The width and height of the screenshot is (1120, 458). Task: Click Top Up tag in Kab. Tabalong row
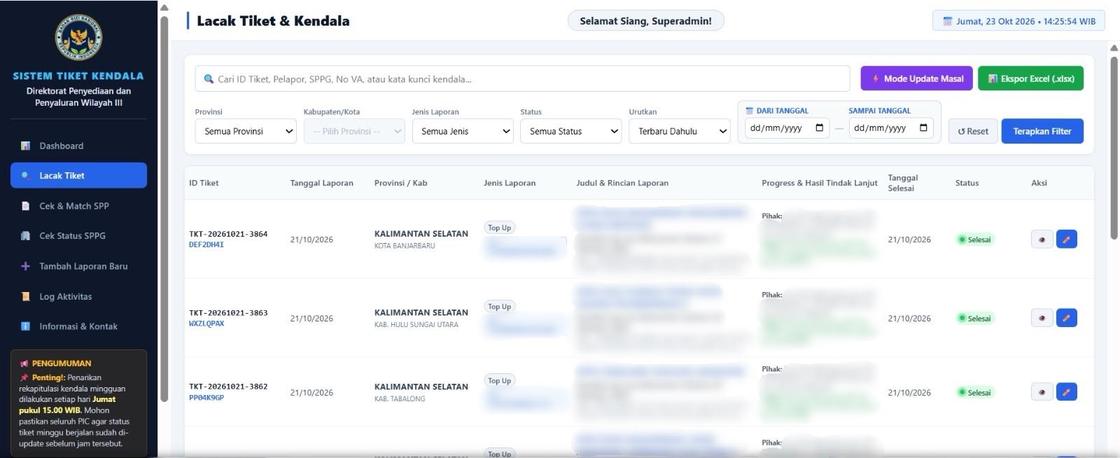tap(499, 381)
